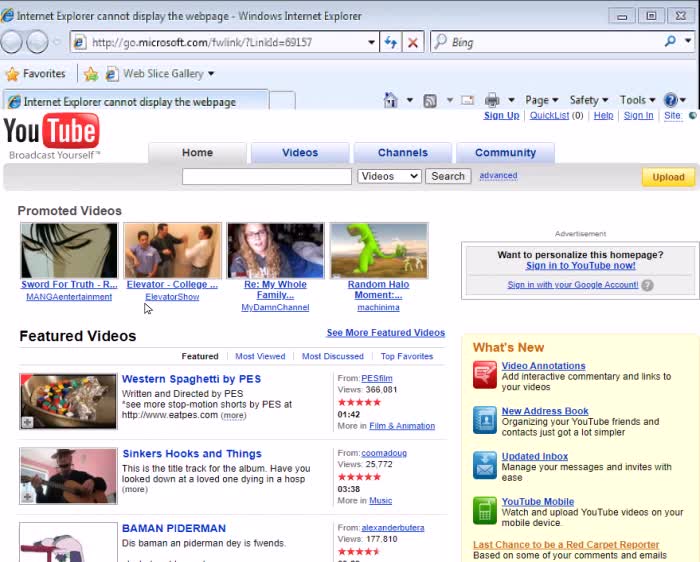Screen dimensions: 700x562
Task: Expand the Tools menu dropdown
Action: (x=637, y=100)
